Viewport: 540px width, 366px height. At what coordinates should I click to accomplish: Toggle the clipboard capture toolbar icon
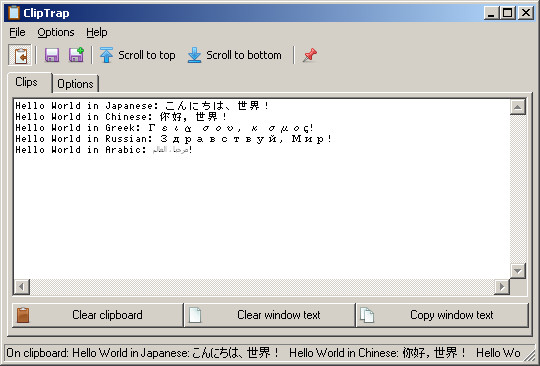coord(20,55)
